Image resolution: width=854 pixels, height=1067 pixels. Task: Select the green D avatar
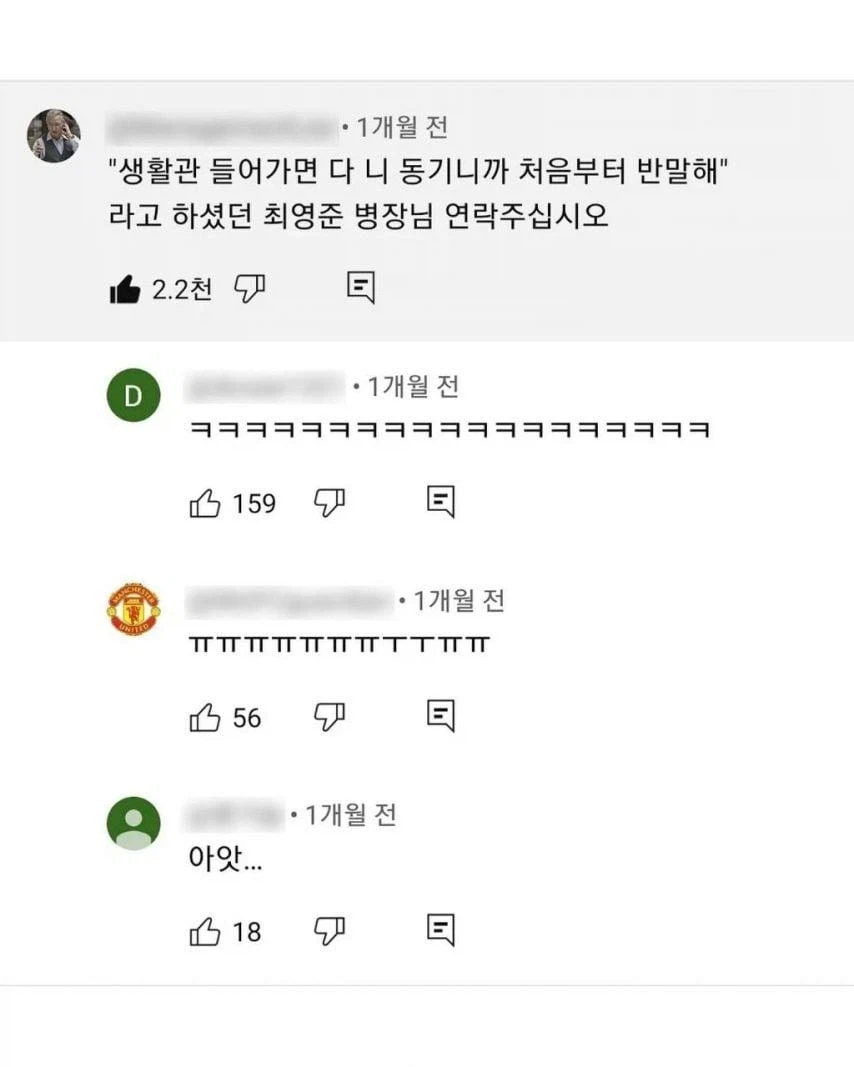tap(135, 395)
